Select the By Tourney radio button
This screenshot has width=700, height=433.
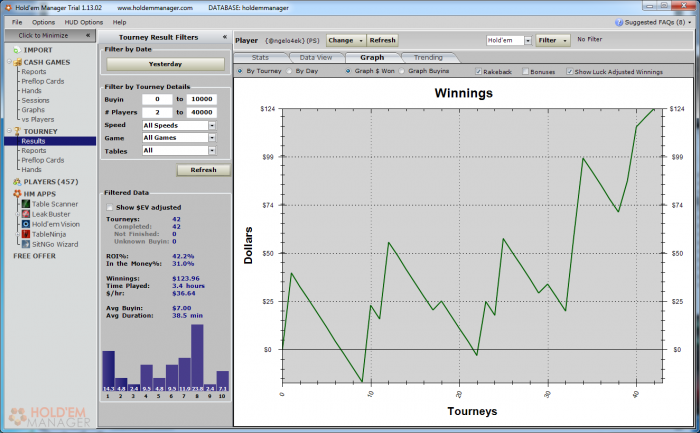click(x=240, y=71)
